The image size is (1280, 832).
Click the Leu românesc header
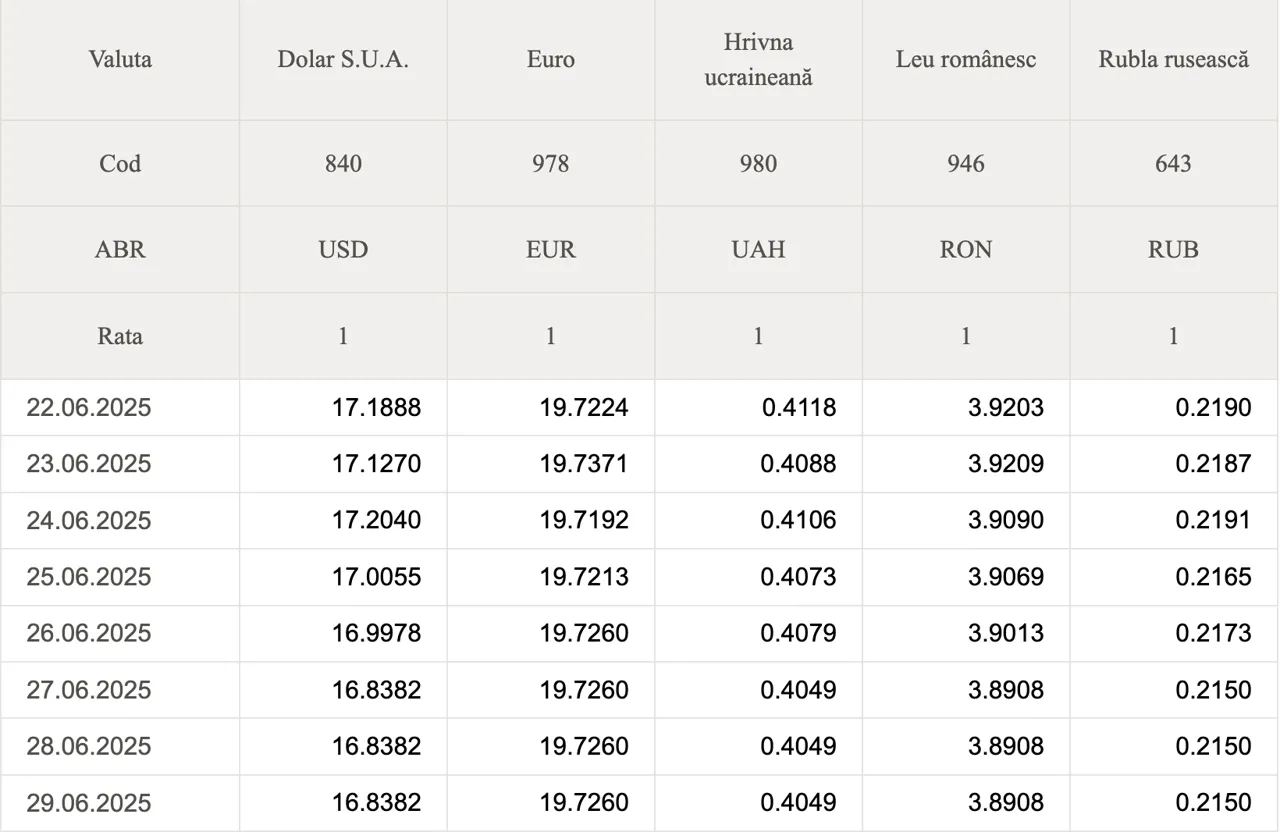pyautogui.click(x=966, y=59)
